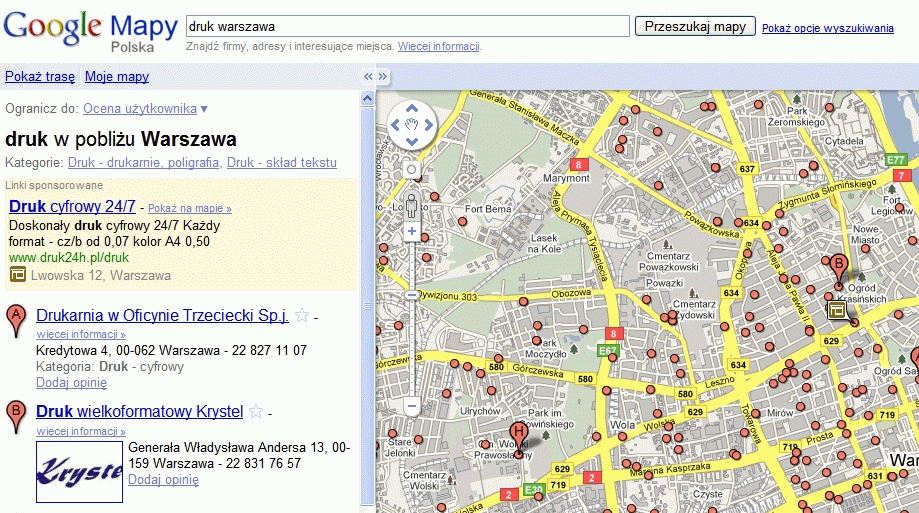This screenshot has height=513, width=919.
Task: Open the Pokaż trasę tab
Action: coord(40,77)
